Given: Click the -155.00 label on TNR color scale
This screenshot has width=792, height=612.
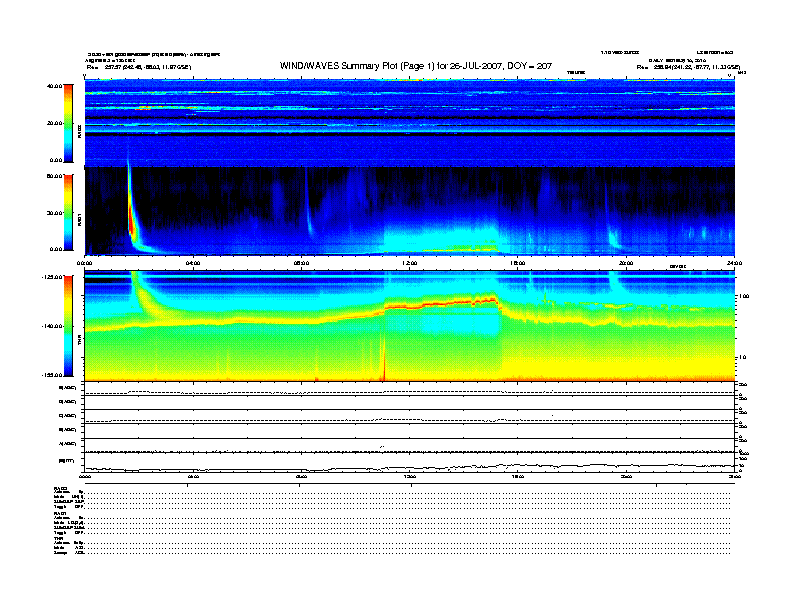Looking at the screenshot, I should pyautogui.click(x=53, y=375).
